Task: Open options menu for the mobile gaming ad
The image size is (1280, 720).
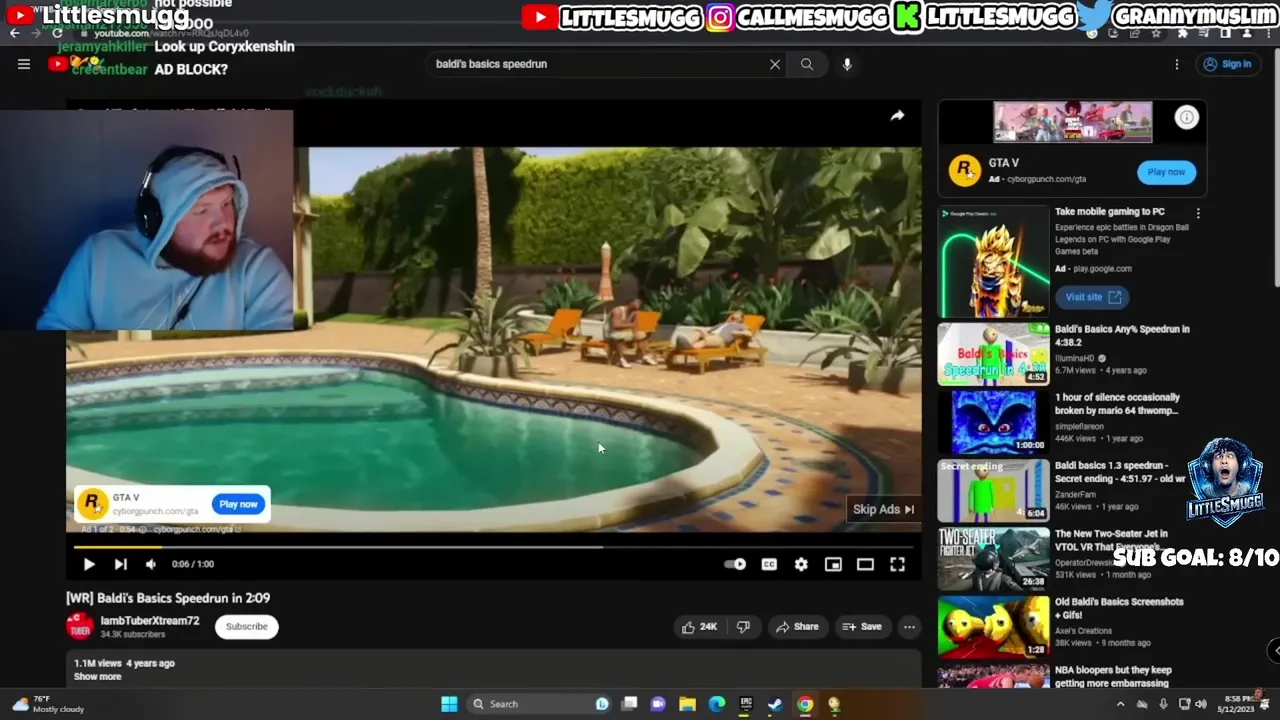Action: coord(1198,213)
